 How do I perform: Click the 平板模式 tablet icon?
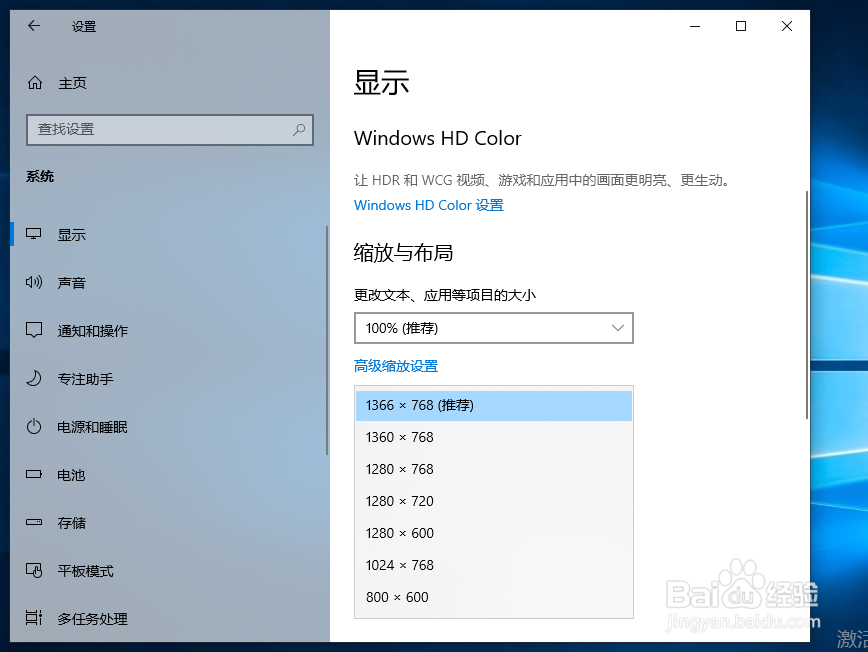point(34,570)
